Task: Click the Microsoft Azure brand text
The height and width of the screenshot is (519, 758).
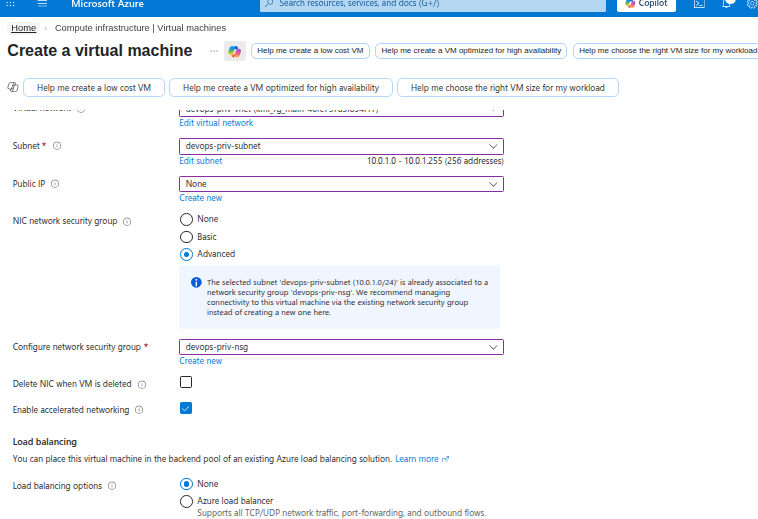Action: 107,4
